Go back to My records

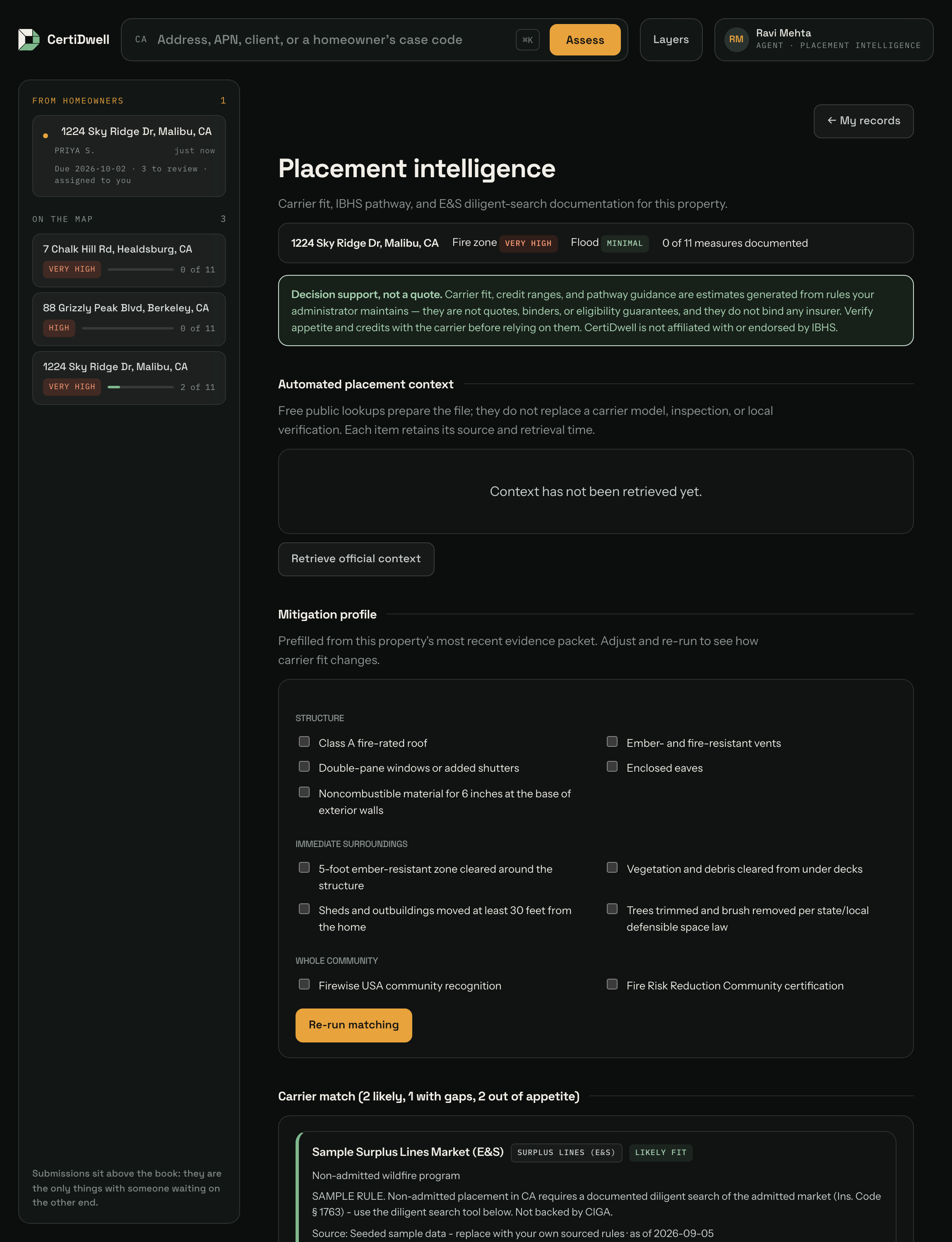863,121
